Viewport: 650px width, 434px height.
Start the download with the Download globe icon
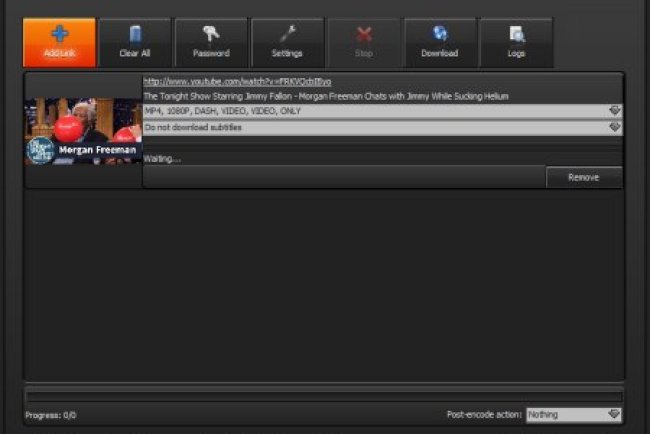pyautogui.click(x=439, y=42)
